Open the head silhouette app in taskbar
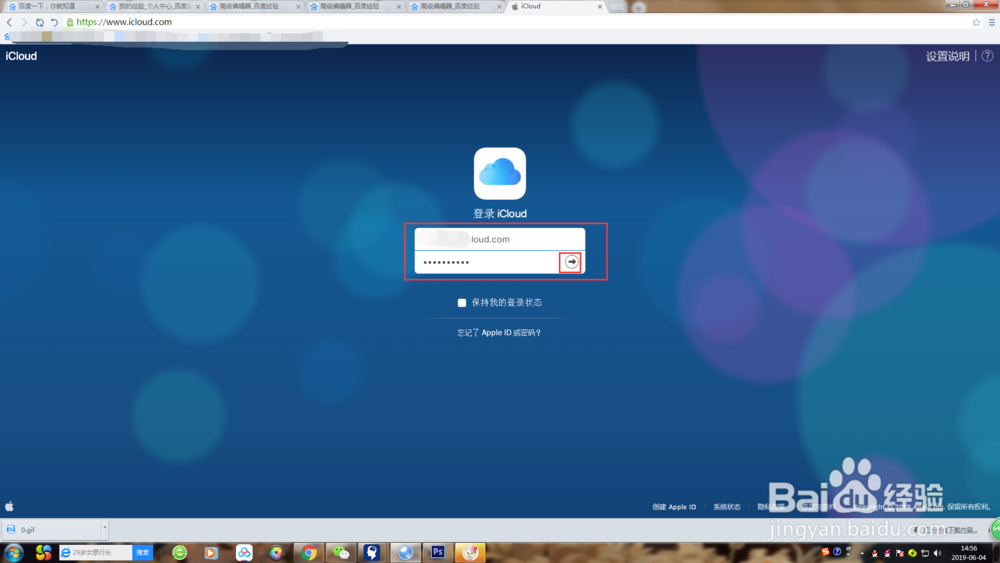The image size is (1000, 563). (x=372, y=553)
